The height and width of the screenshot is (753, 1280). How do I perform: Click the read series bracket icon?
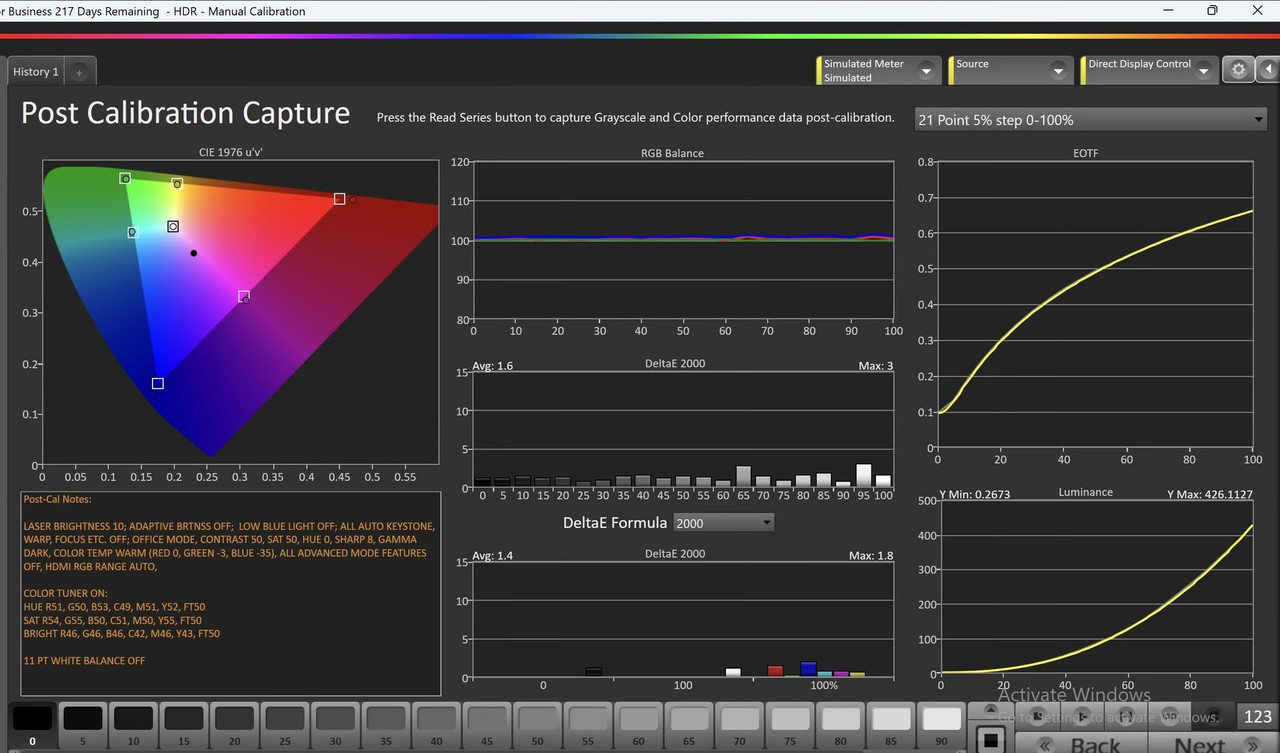tap(1125, 716)
